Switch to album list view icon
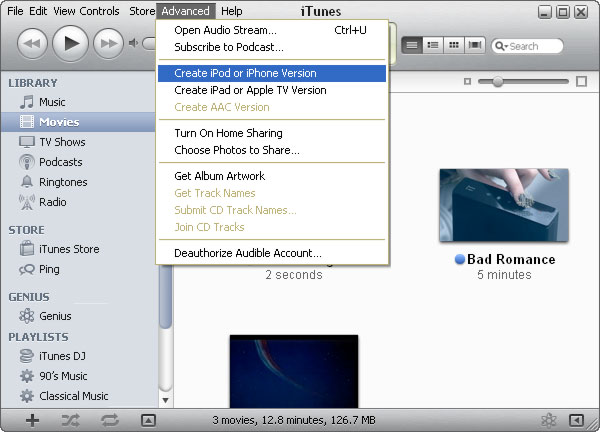This screenshot has height=432, width=600. pos(433,46)
